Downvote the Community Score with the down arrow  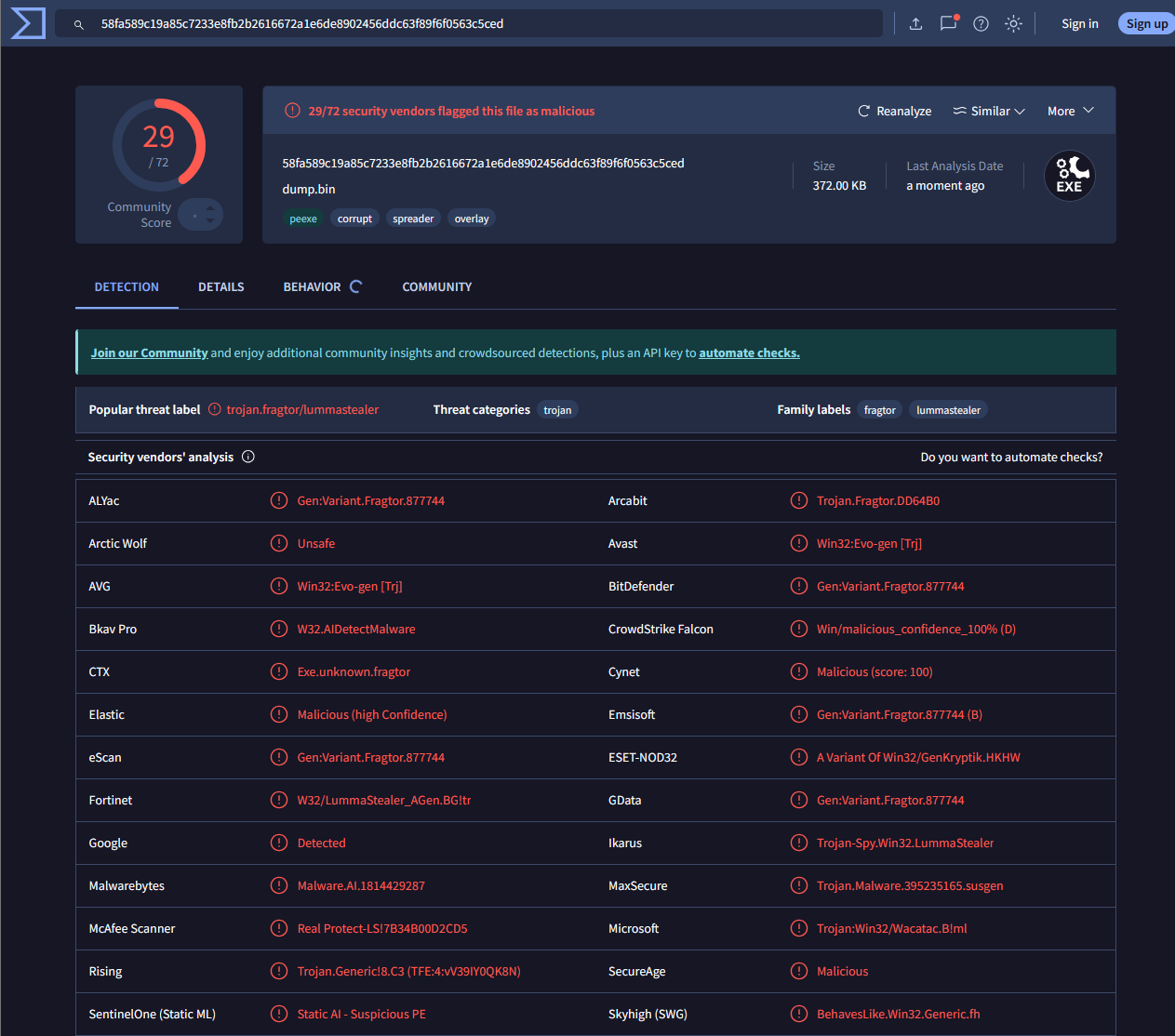pos(210,220)
